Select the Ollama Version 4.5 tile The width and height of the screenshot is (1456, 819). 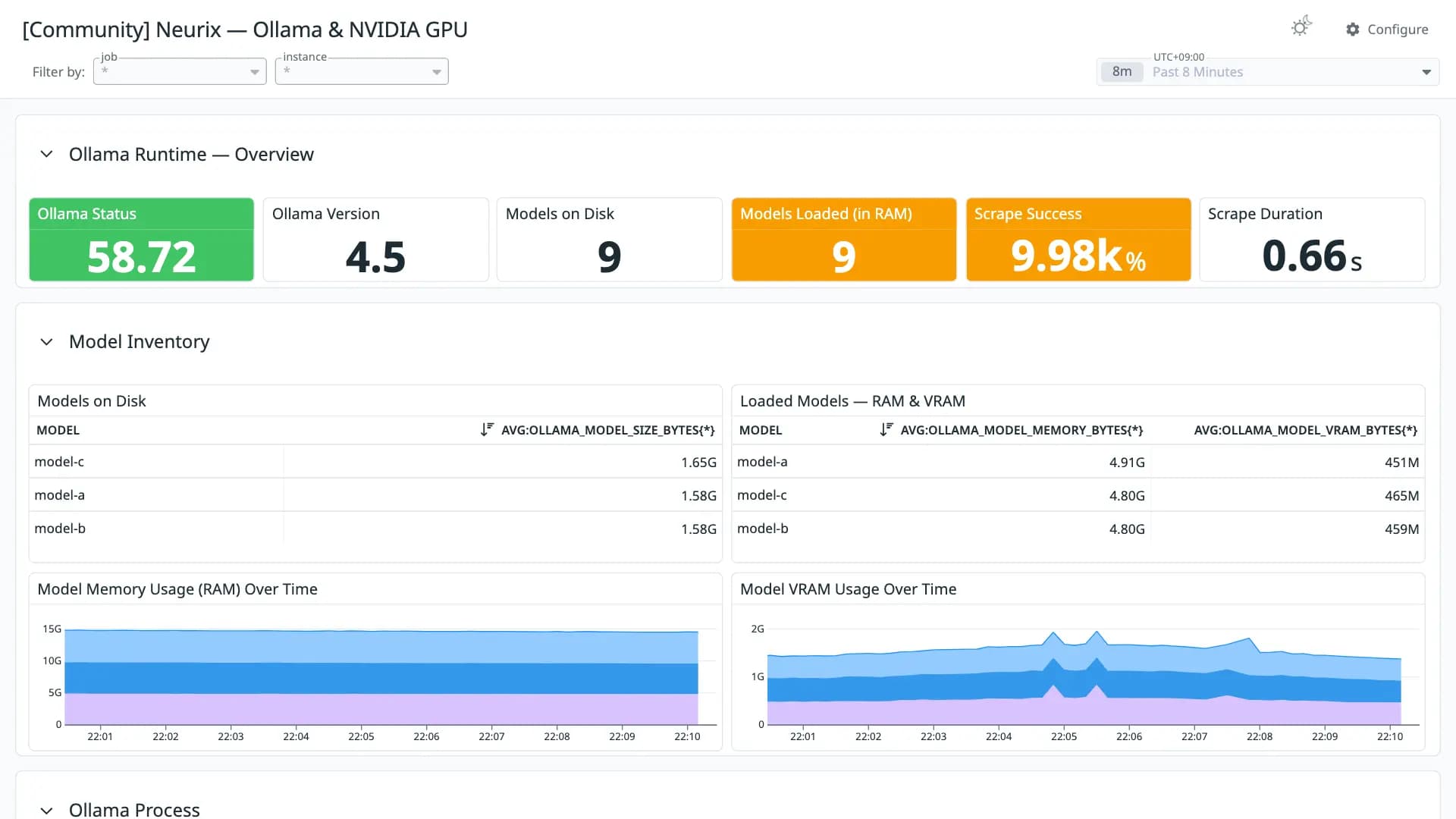tap(376, 240)
